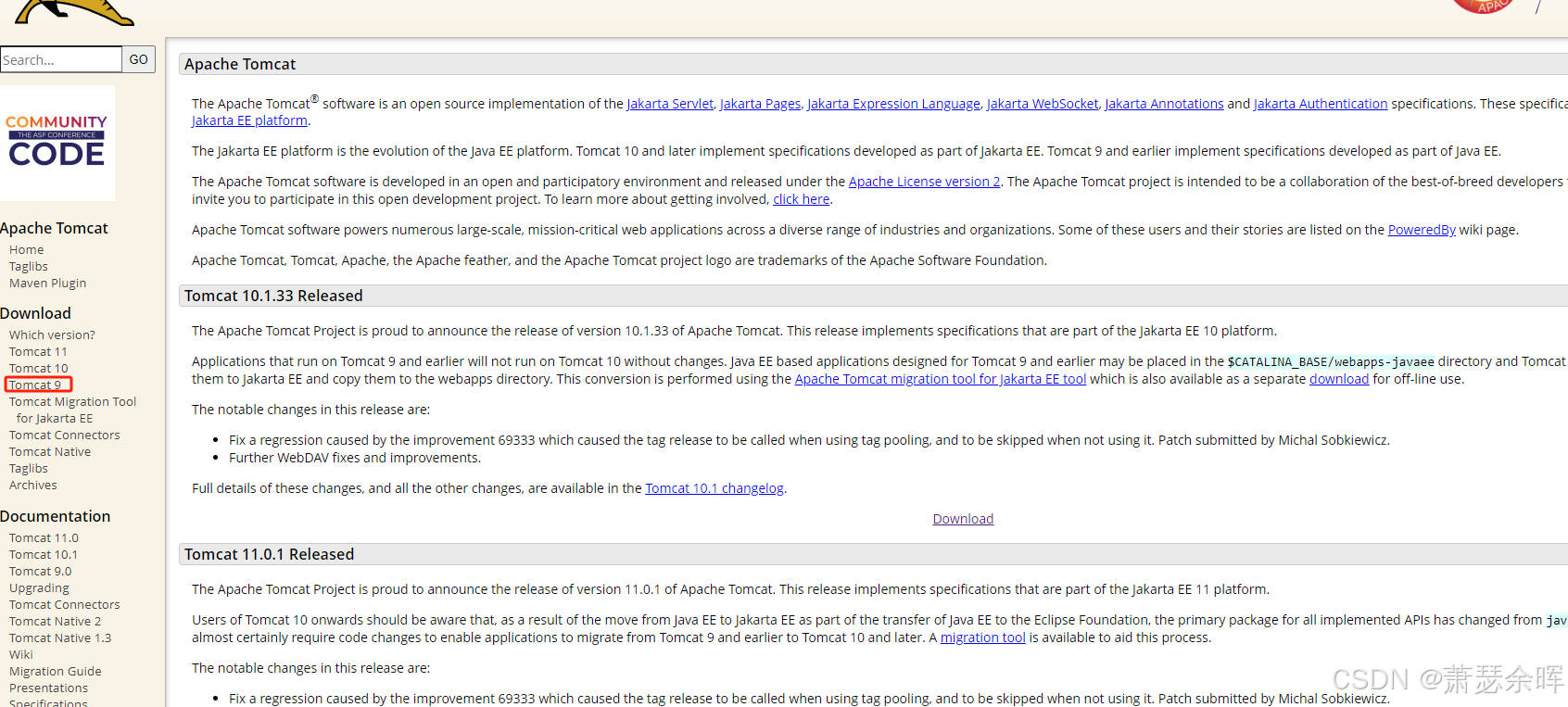The image size is (1568, 707).
Task: Open the Specifications sidebar link
Action: (x=48, y=702)
